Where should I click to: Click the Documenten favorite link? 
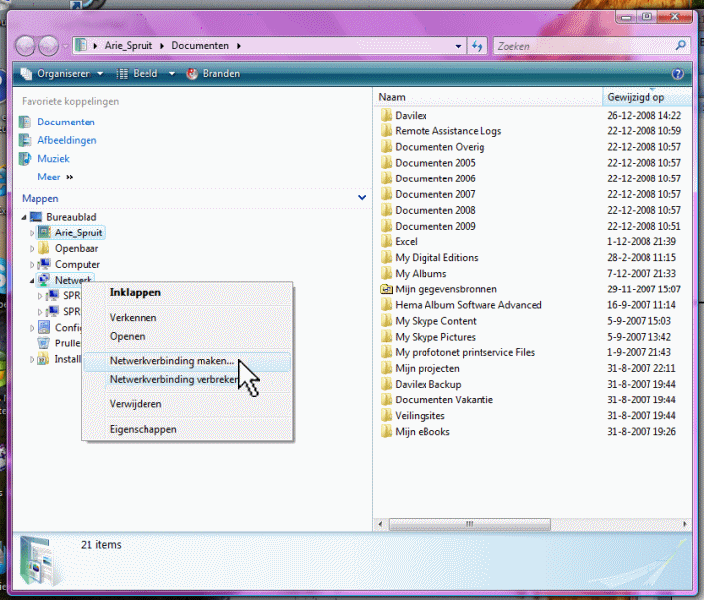66,122
